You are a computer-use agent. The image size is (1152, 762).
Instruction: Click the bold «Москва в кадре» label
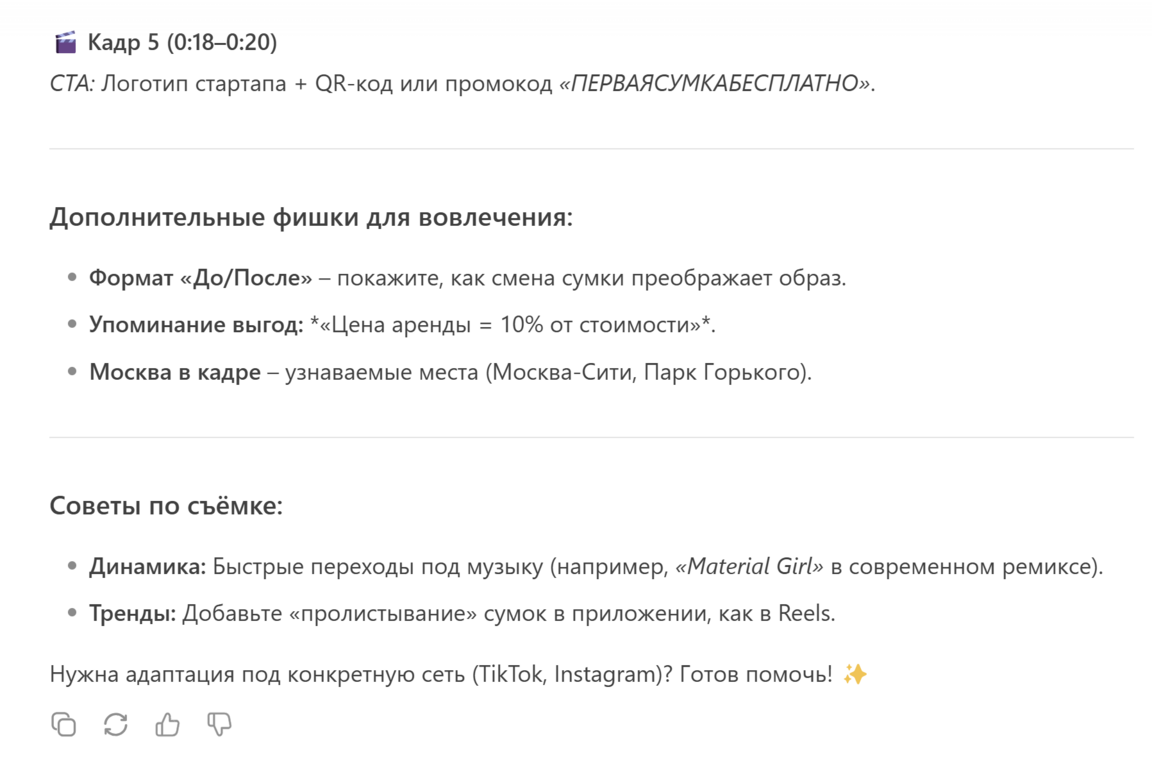click(x=175, y=373)
